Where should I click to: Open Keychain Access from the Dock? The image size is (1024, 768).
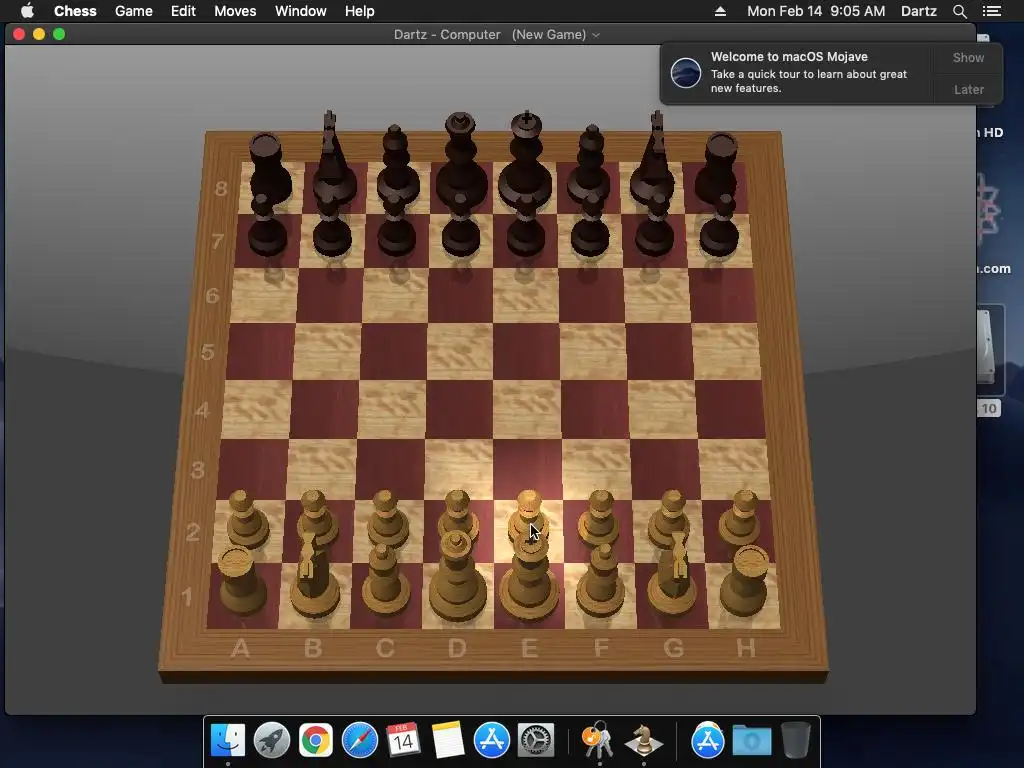click(598, 740)
